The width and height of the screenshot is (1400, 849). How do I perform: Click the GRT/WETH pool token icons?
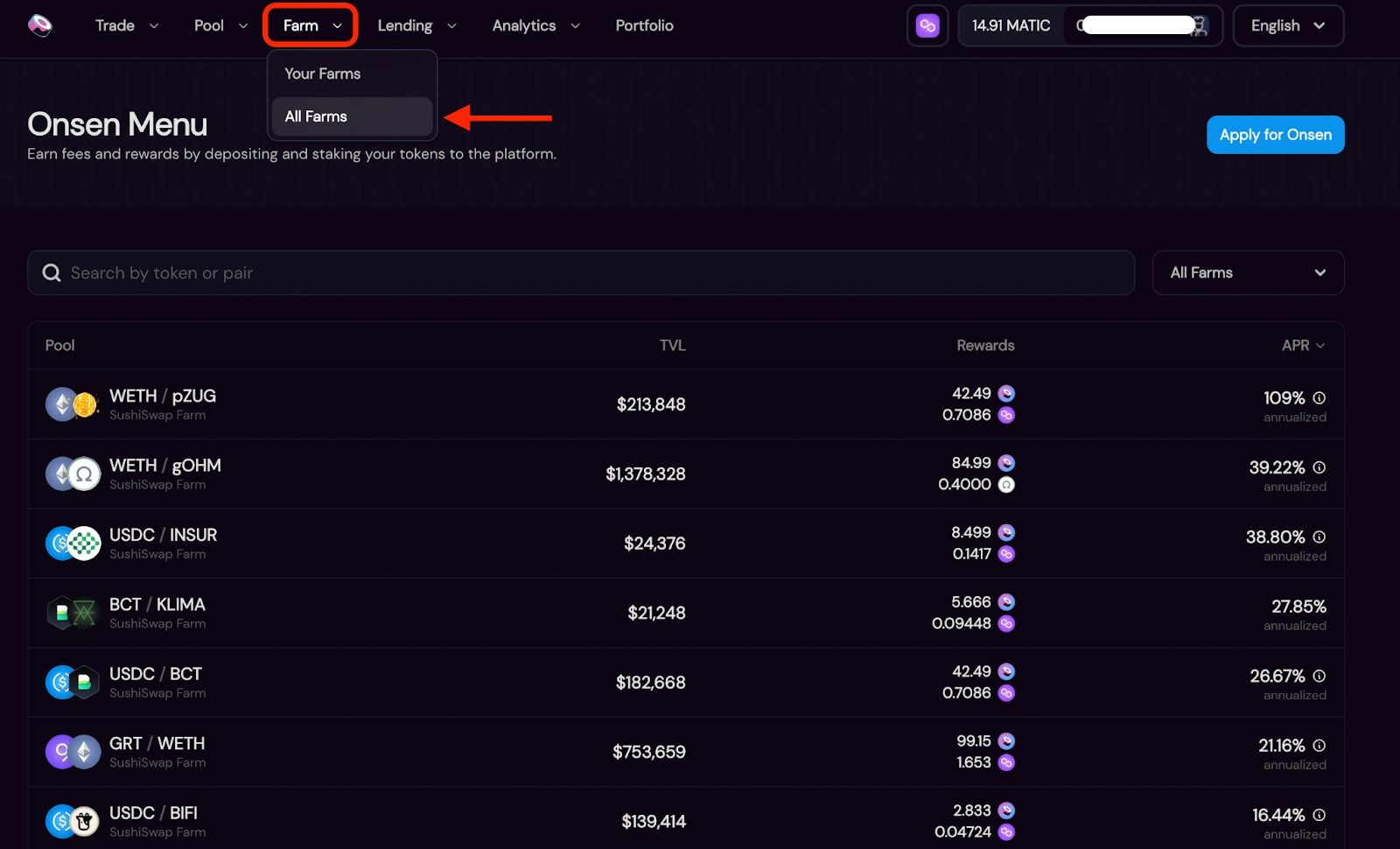click(72, 752)
